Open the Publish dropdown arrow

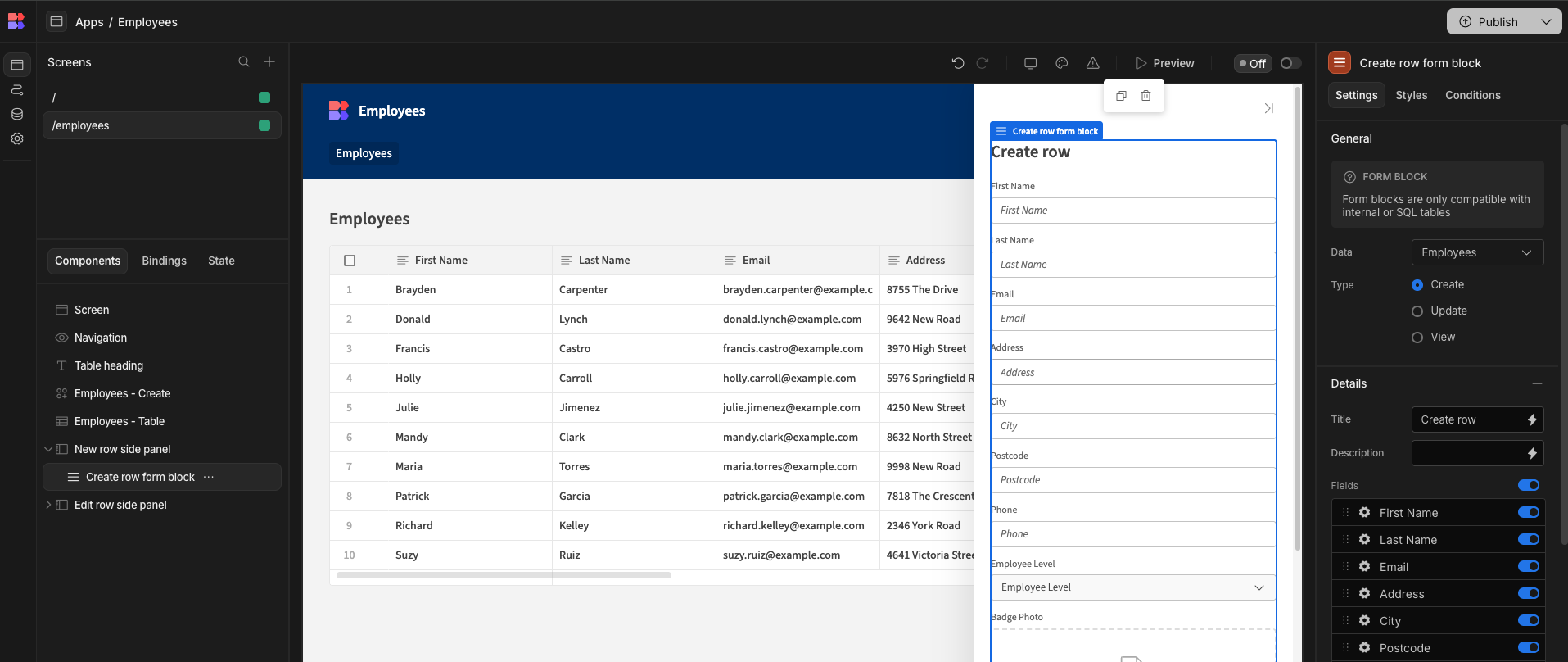click(1546, 21)
